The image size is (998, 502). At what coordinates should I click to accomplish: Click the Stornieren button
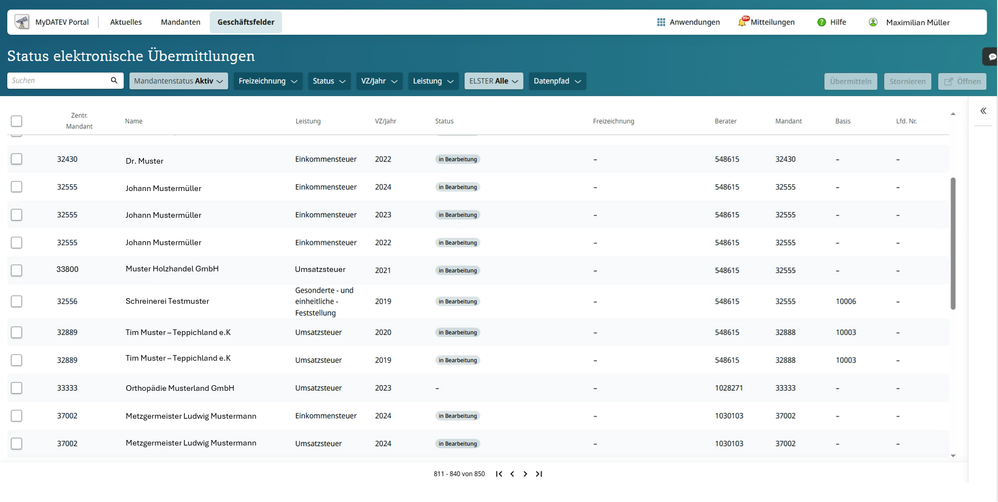907,81
